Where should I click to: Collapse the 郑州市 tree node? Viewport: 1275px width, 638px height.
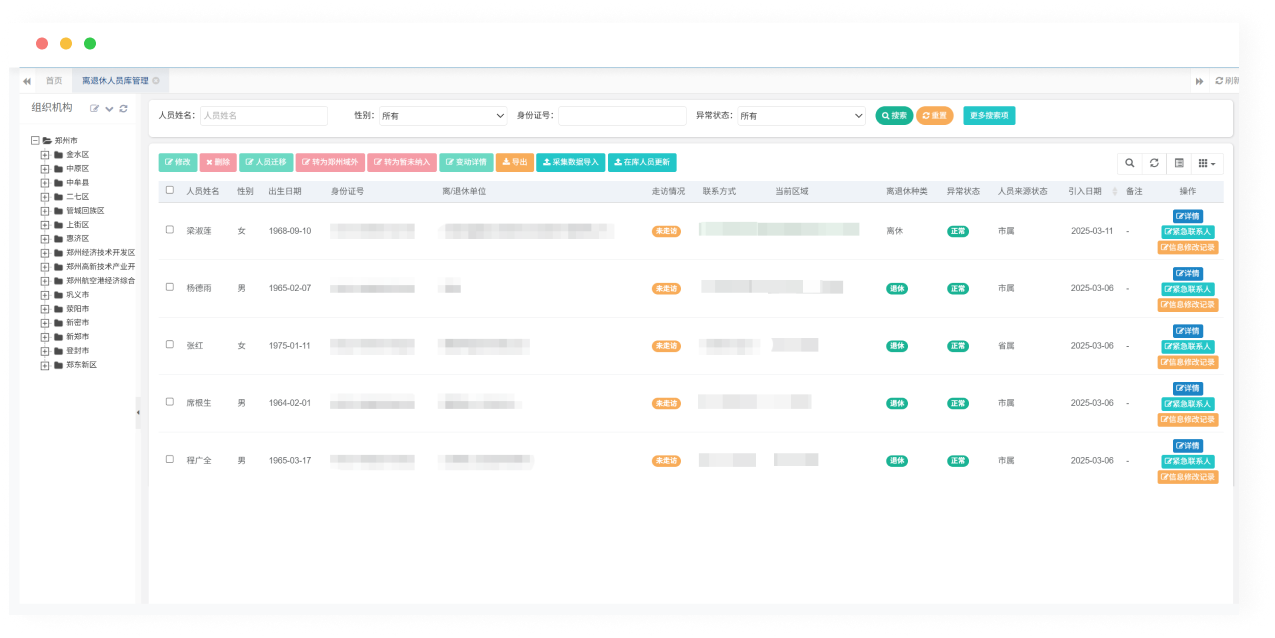point(35,141)
